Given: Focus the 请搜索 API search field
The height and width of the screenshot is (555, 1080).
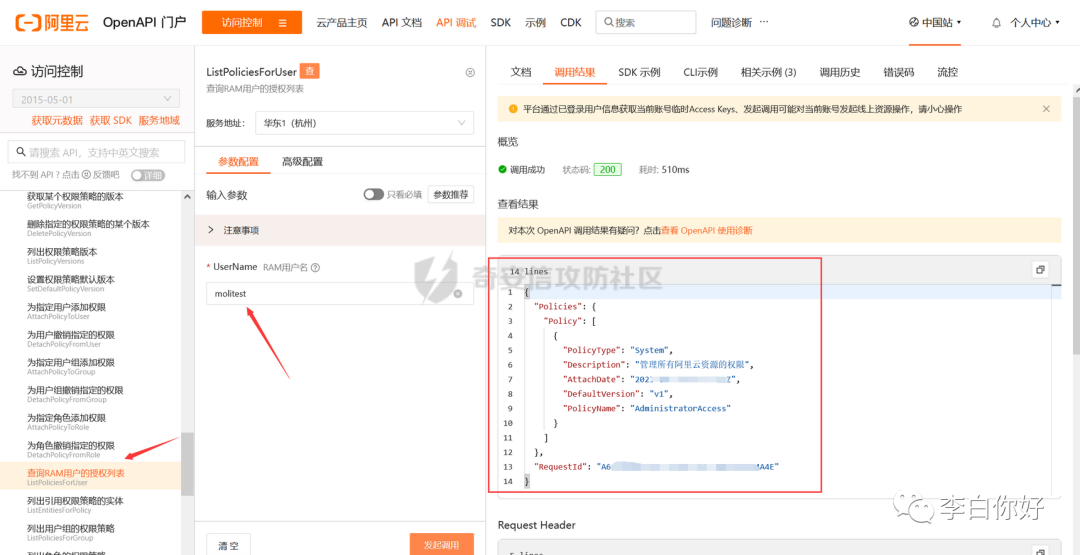Looking at the screenshot, I should (96, 152).
